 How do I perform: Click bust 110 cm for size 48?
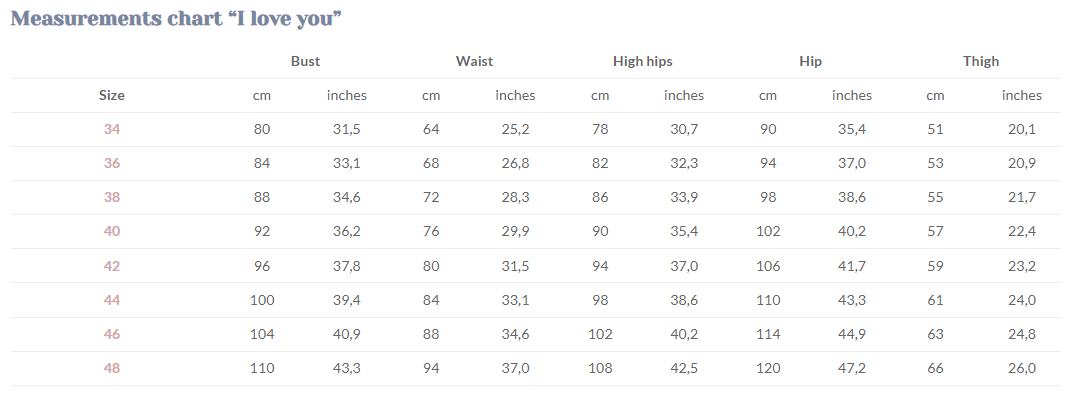pyautogui.click(x=262, y=367)
